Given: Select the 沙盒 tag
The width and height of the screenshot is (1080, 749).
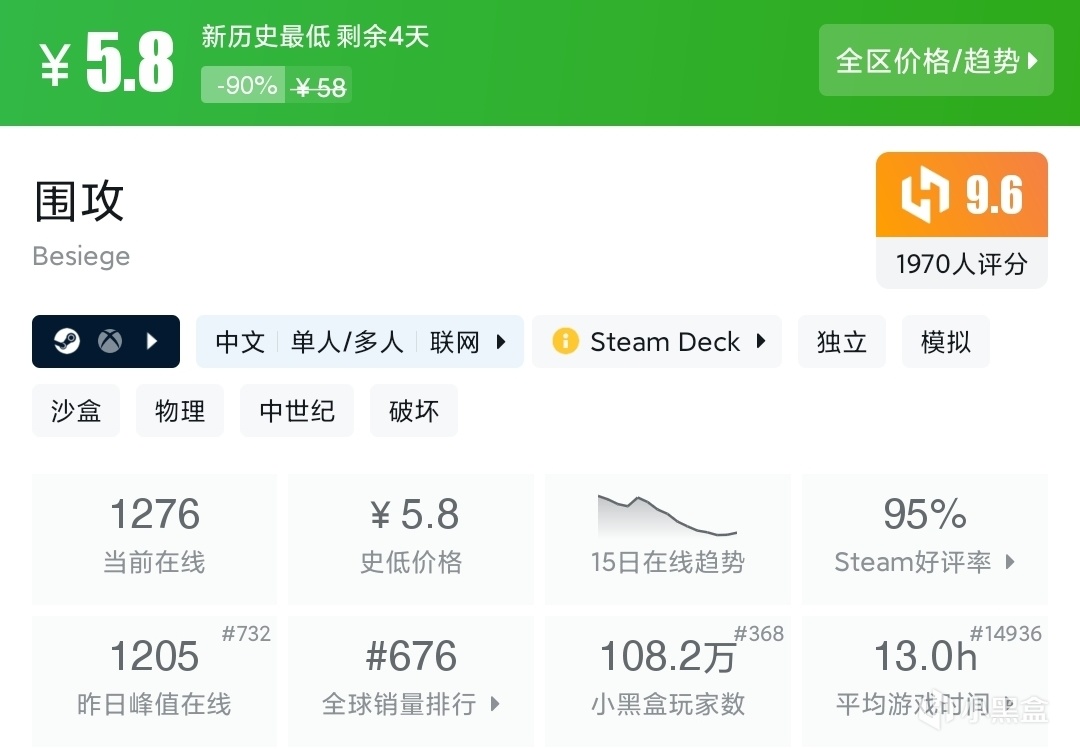Looking at the screenshot, I should 76,410.
